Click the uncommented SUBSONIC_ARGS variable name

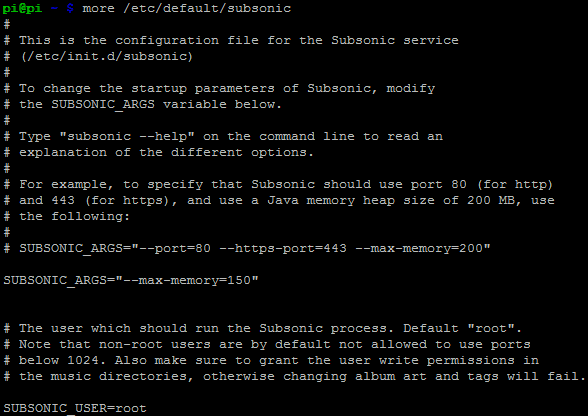point(55,280)
